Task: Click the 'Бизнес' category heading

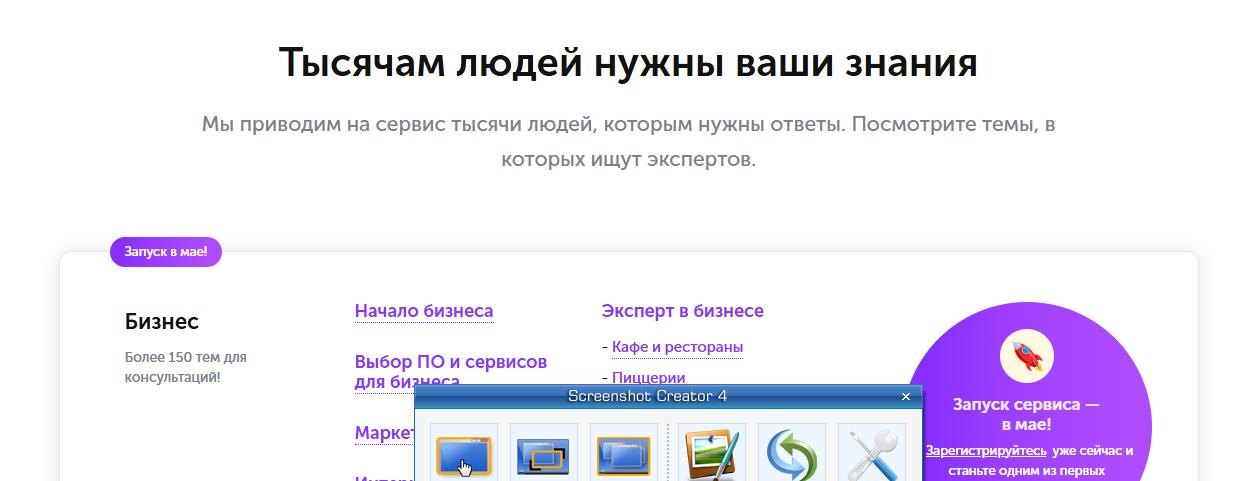Action: (162, 322)
